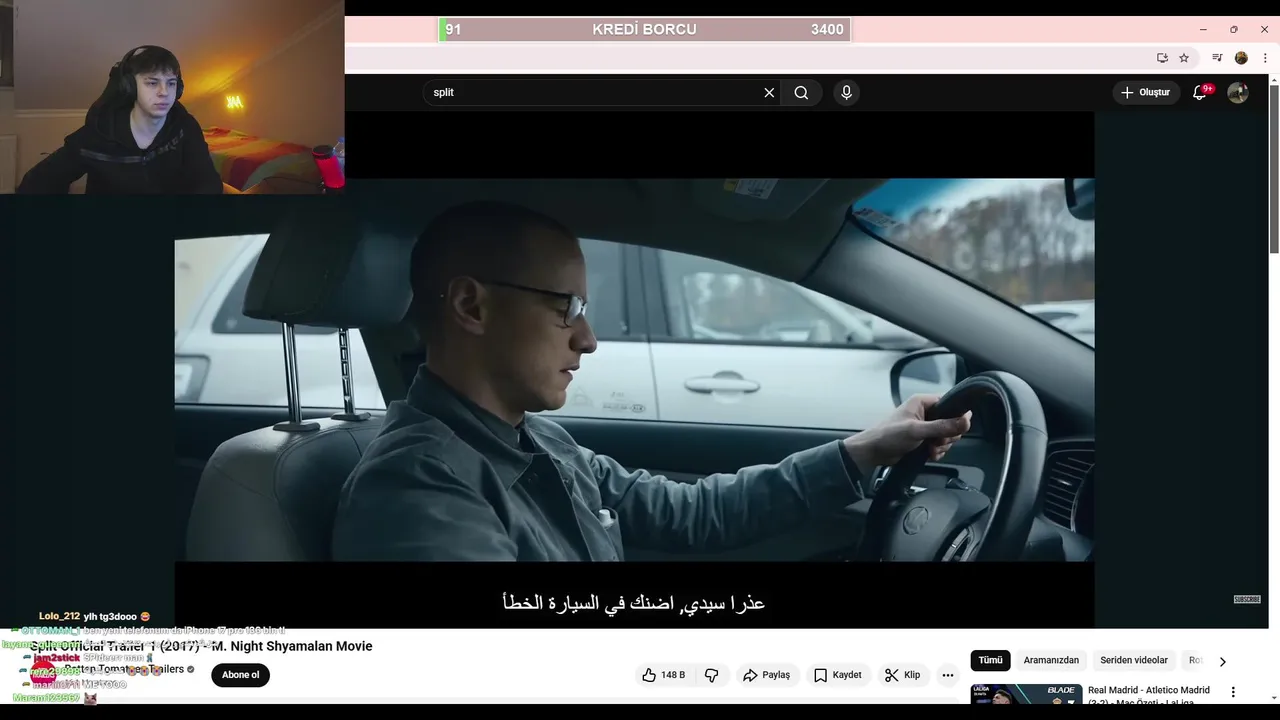
Task: Open the Oluştur create menu
Action: point(1146,92)
